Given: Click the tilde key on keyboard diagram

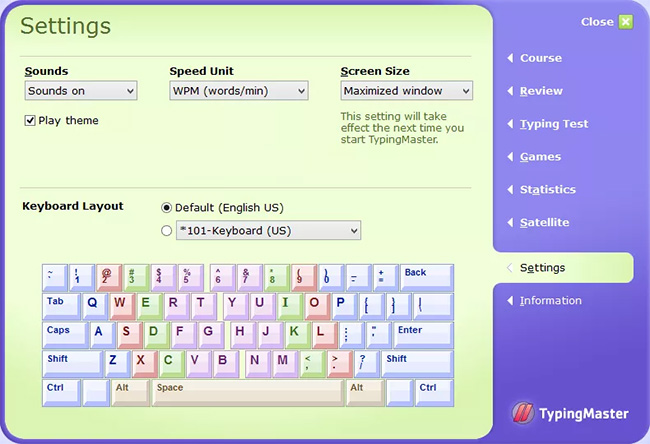Looking at the screenshot, I should (x=55, y=277).
